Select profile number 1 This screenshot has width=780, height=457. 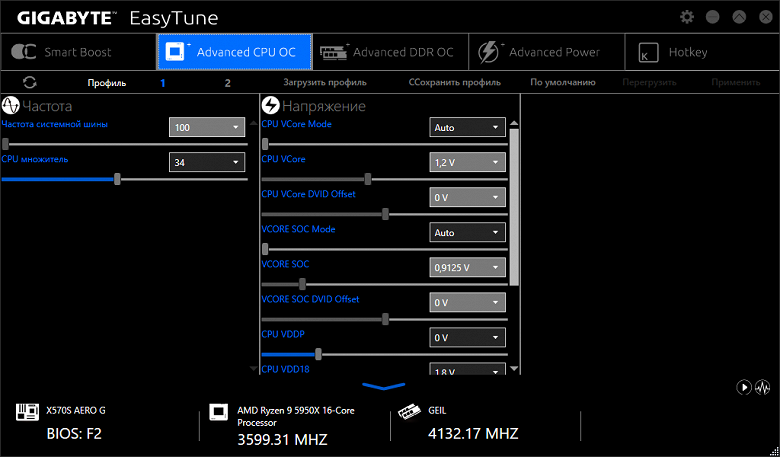[x=163, y=83]
